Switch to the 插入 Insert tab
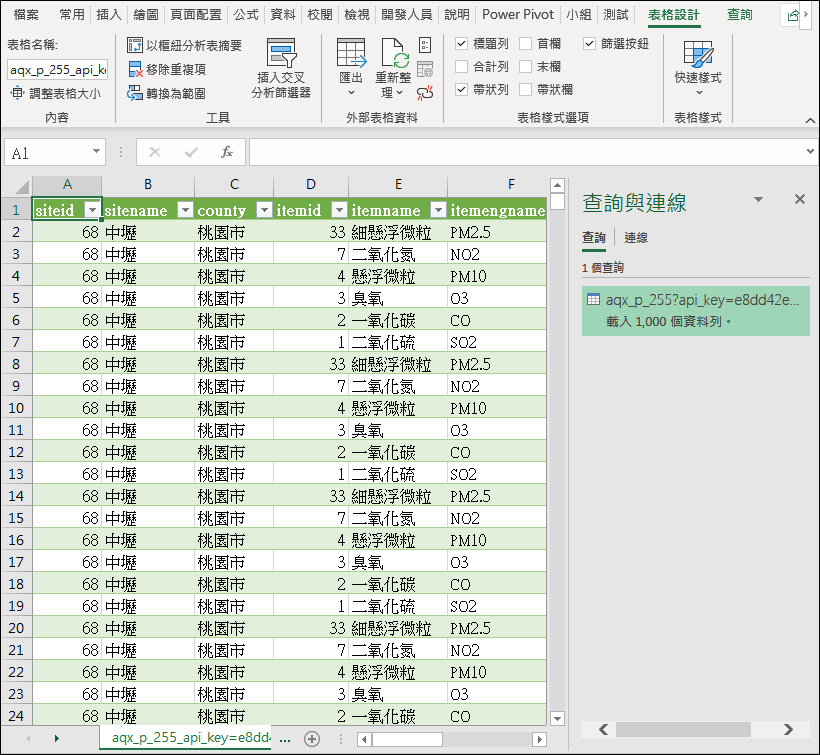Image resolution: width=820 pixels, height=755 pixels. point(109,15)
